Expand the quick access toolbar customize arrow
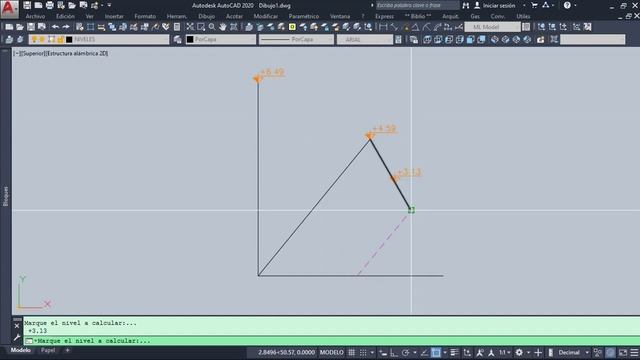Screen dimensions: 640x360 click(109, 5)
